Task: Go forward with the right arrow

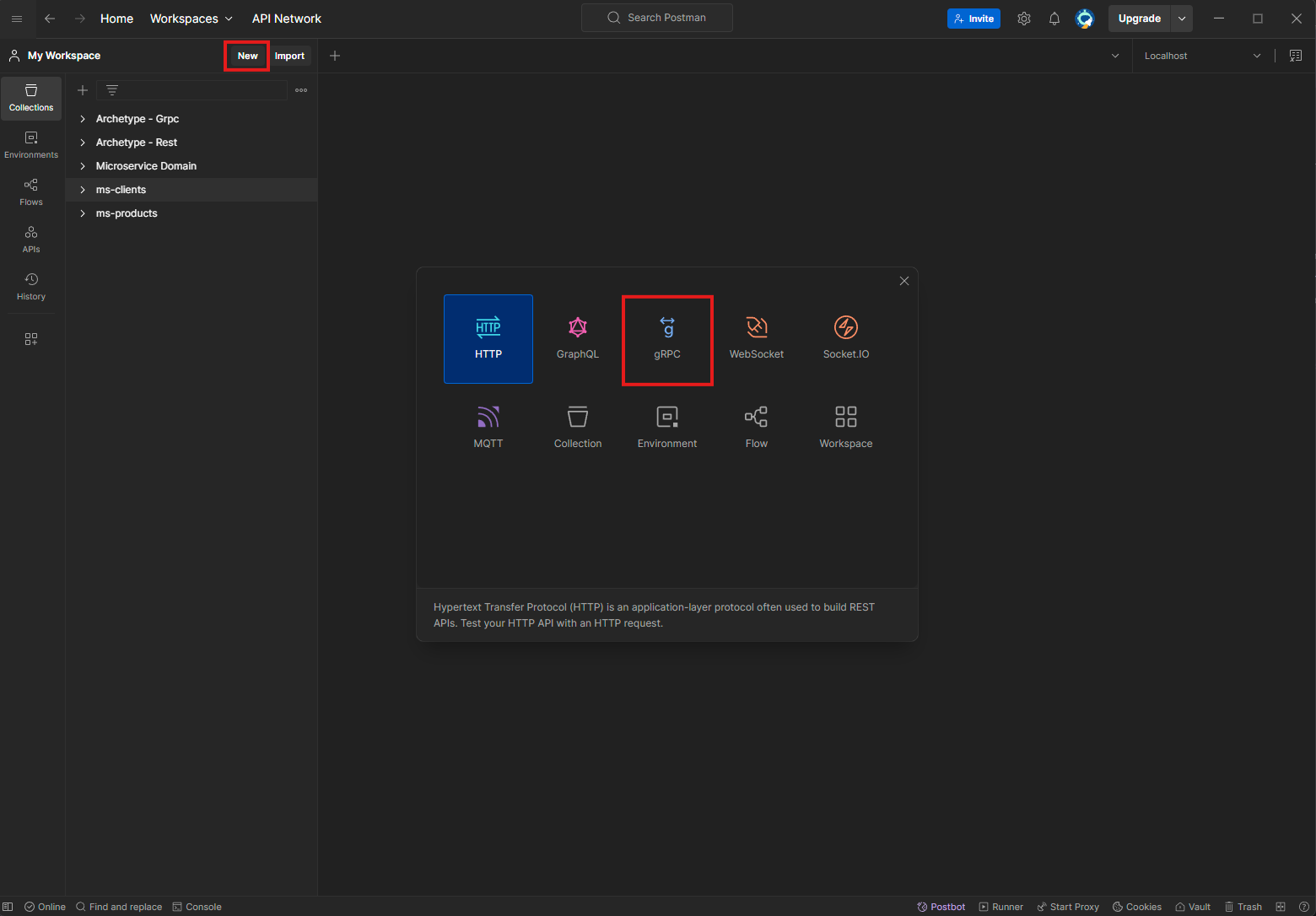Action: pyautogui.click(x=80, y=19)
